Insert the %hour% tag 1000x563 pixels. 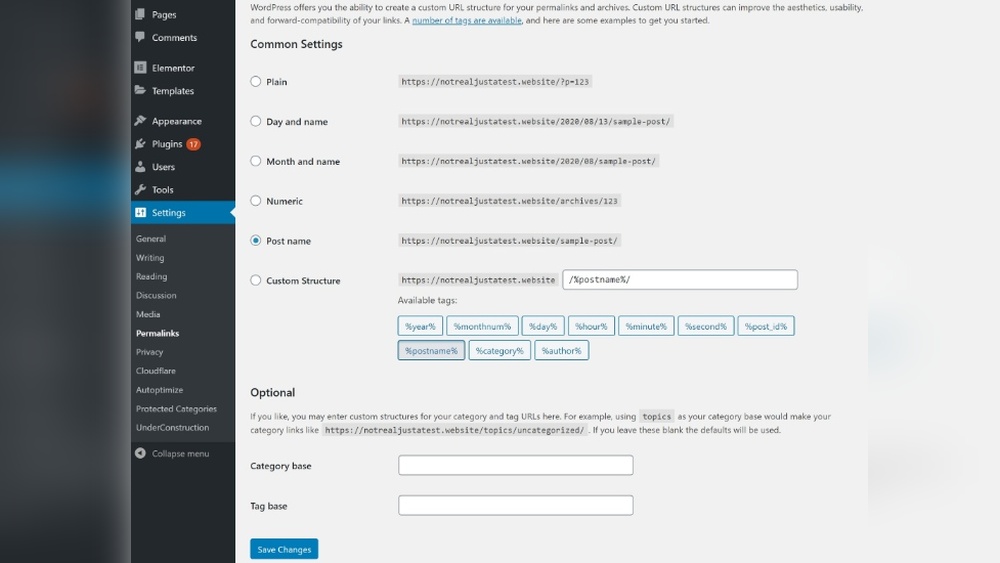click(591, 326)
